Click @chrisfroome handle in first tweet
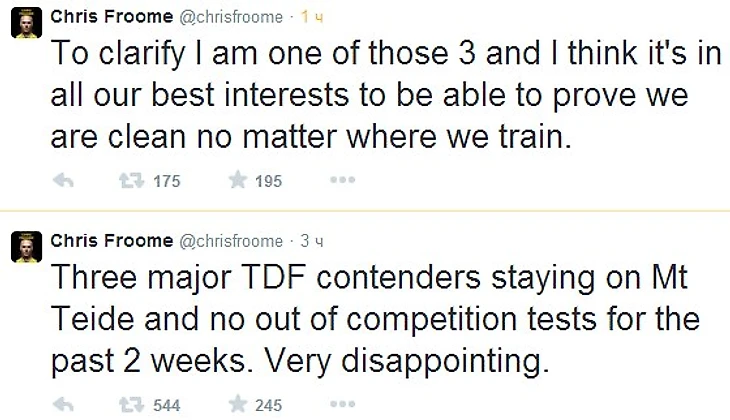 (231, 17)
